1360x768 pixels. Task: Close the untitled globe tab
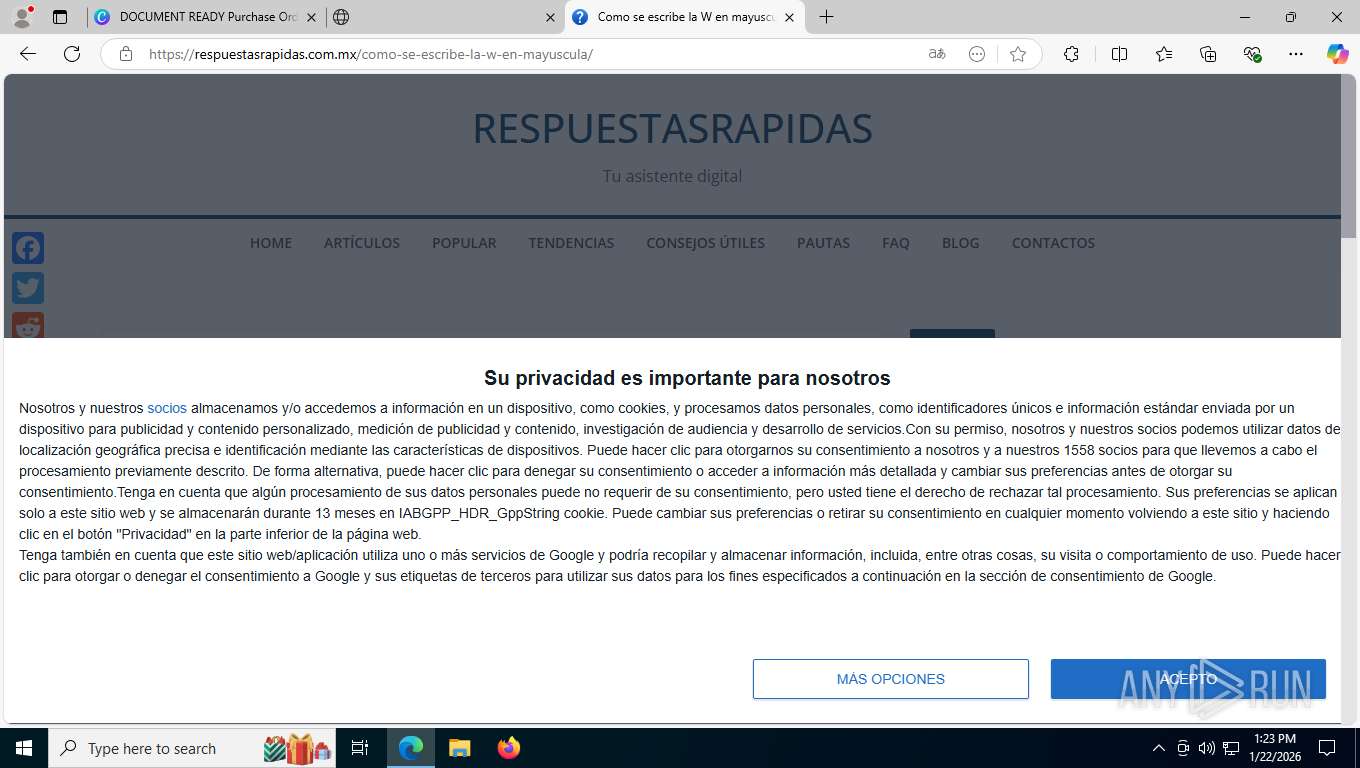(550, 17)
